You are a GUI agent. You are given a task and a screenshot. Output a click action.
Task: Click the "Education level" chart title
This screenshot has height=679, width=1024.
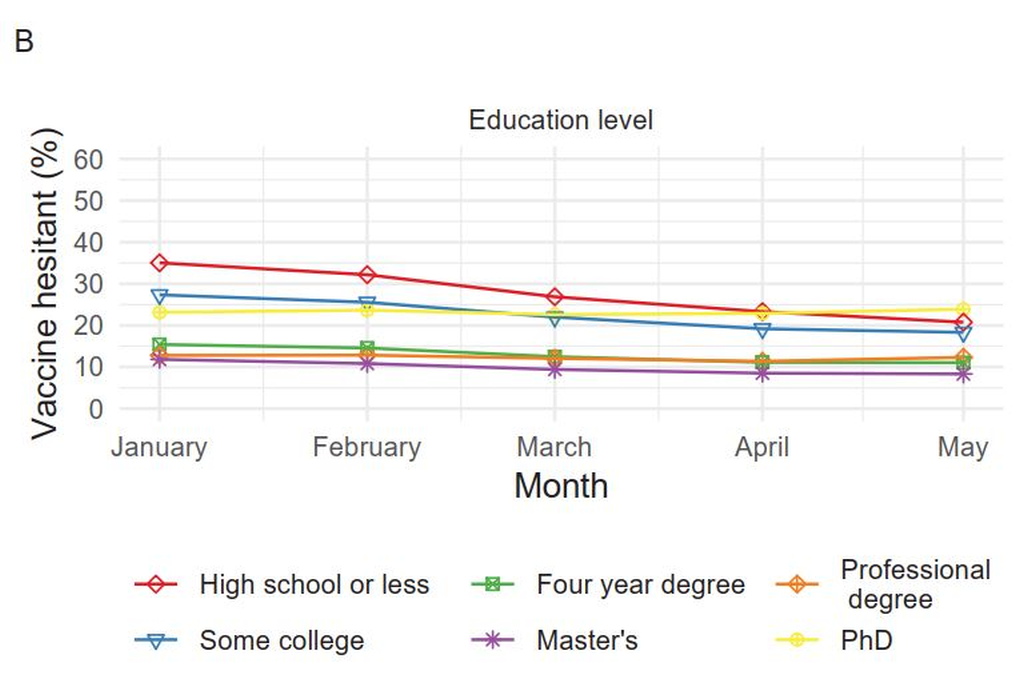(560, 121)
